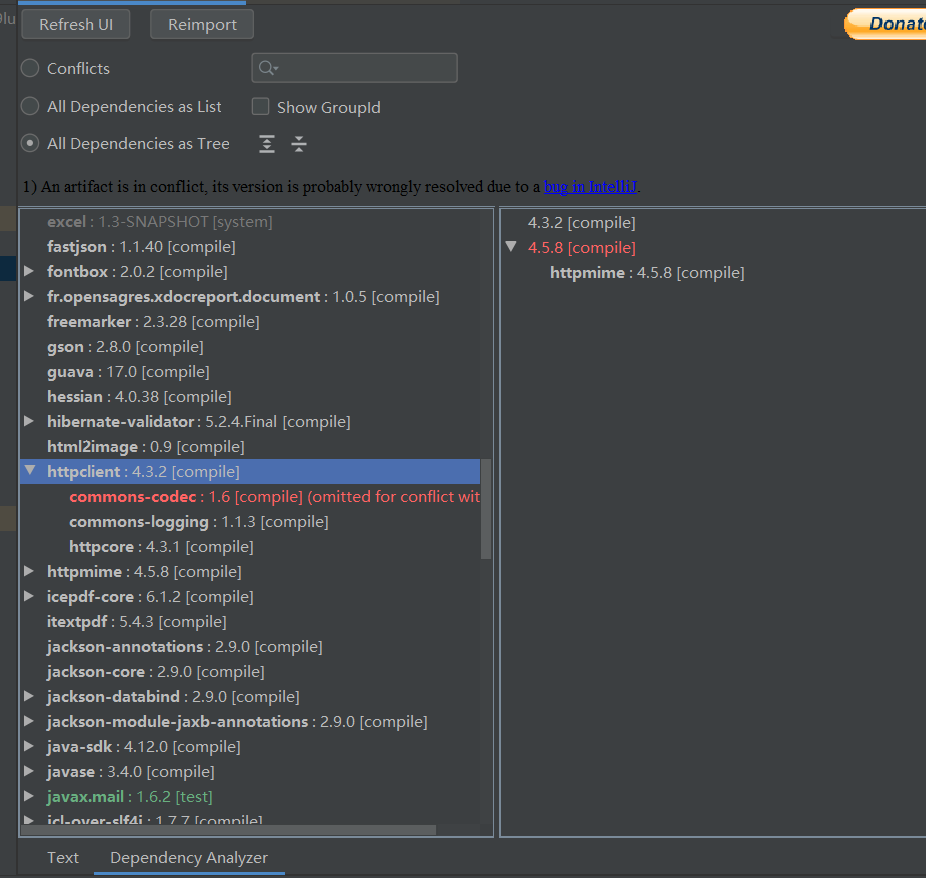Select All Dependencies as List option

tap(30, 106)
